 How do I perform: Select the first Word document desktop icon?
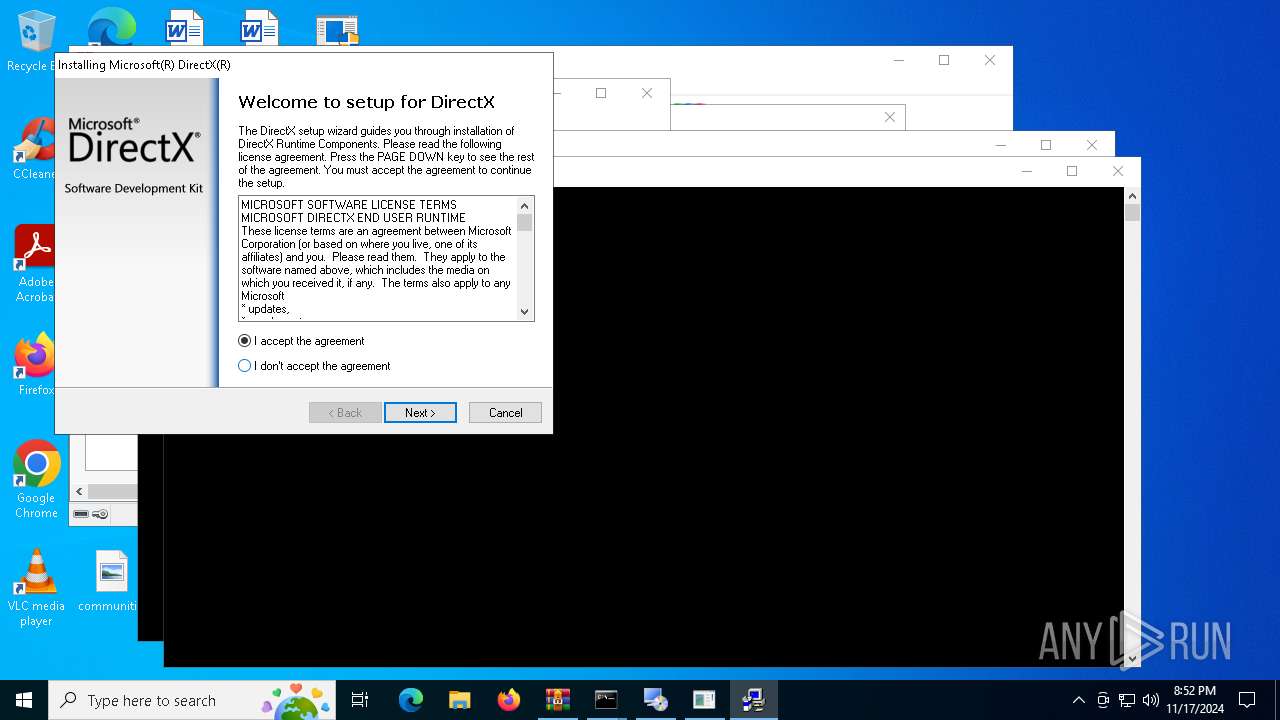pyautogui.click(x=184, y=28)
